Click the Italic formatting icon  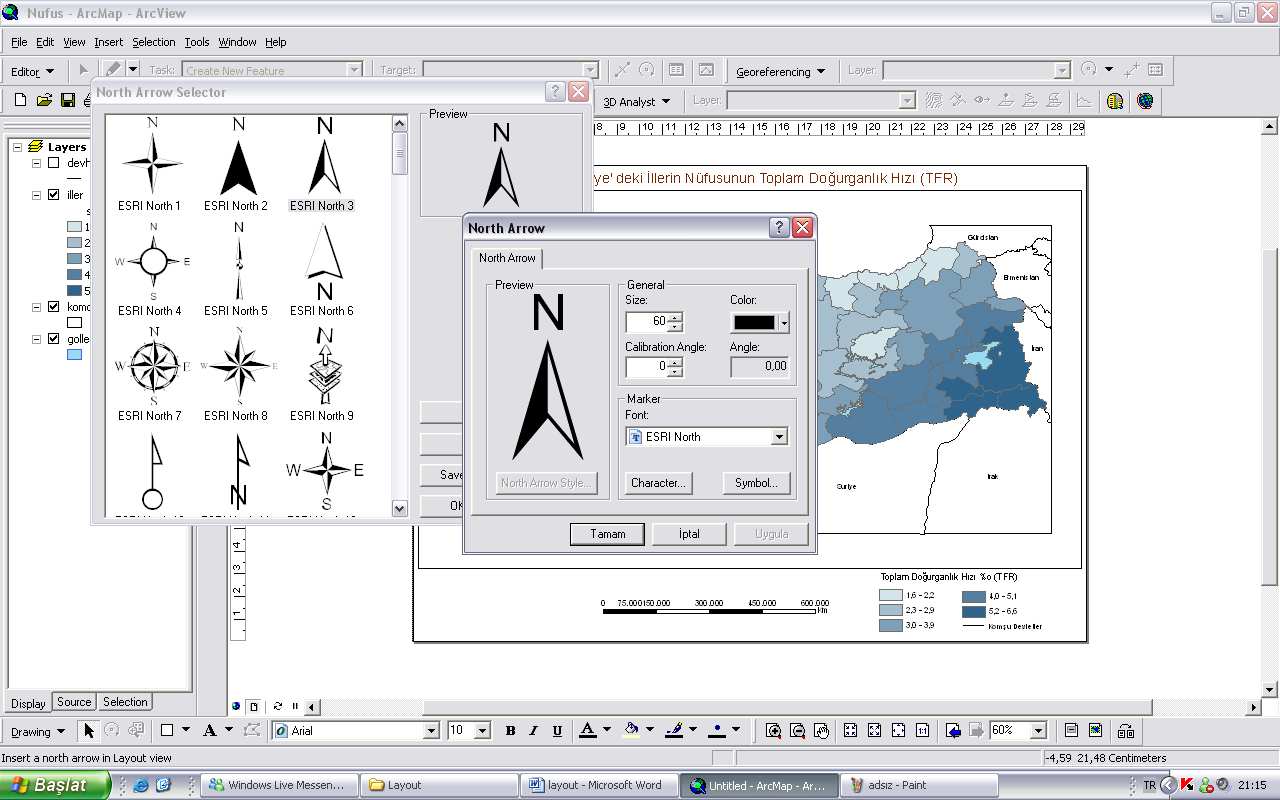click(x=534, y=731)
